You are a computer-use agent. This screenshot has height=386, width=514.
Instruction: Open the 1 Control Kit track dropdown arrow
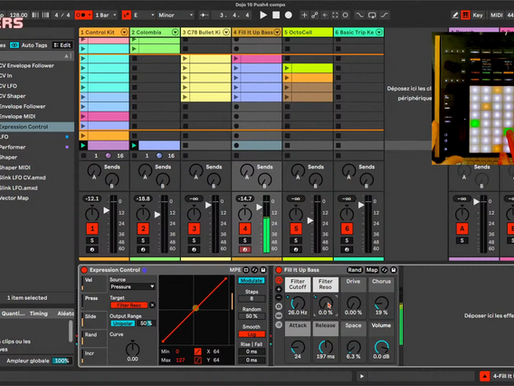point(124,32)
